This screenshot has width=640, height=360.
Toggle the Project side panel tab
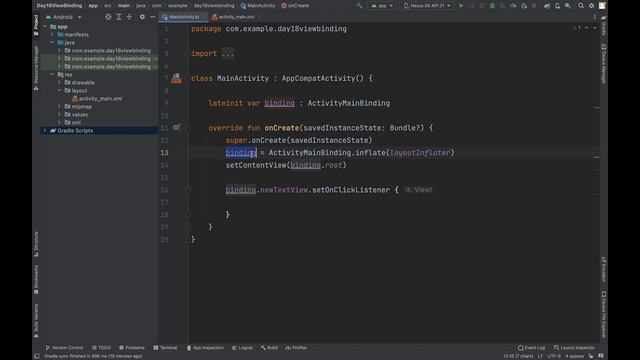coord(36,24)
